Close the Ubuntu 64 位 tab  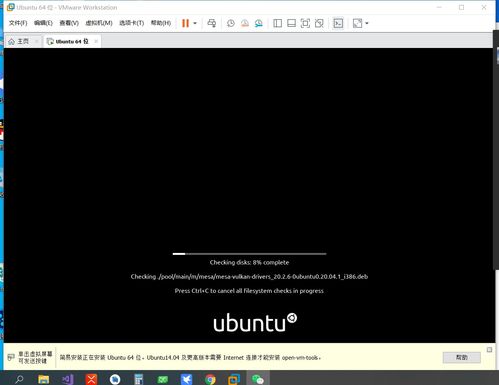[x=96, y=41]
